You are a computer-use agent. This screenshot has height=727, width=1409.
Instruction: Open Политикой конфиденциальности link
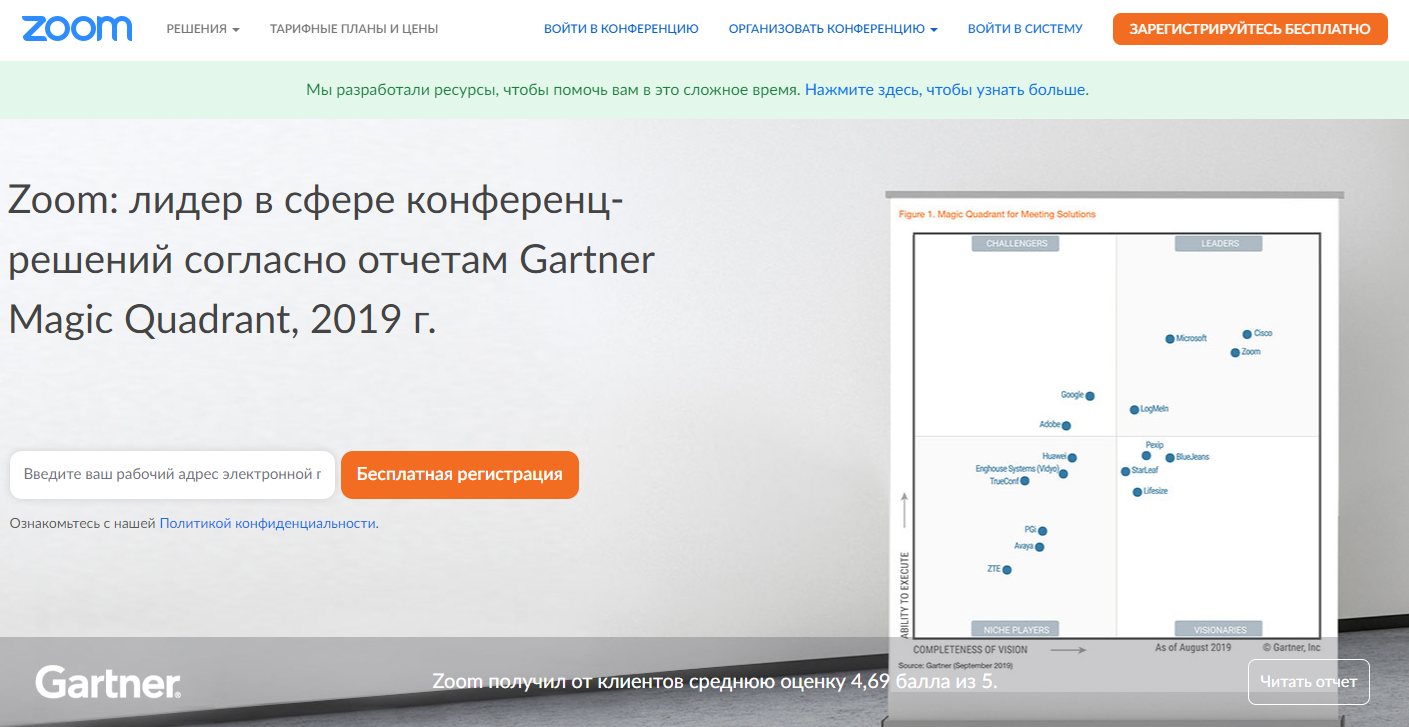[x=268, y=523]
